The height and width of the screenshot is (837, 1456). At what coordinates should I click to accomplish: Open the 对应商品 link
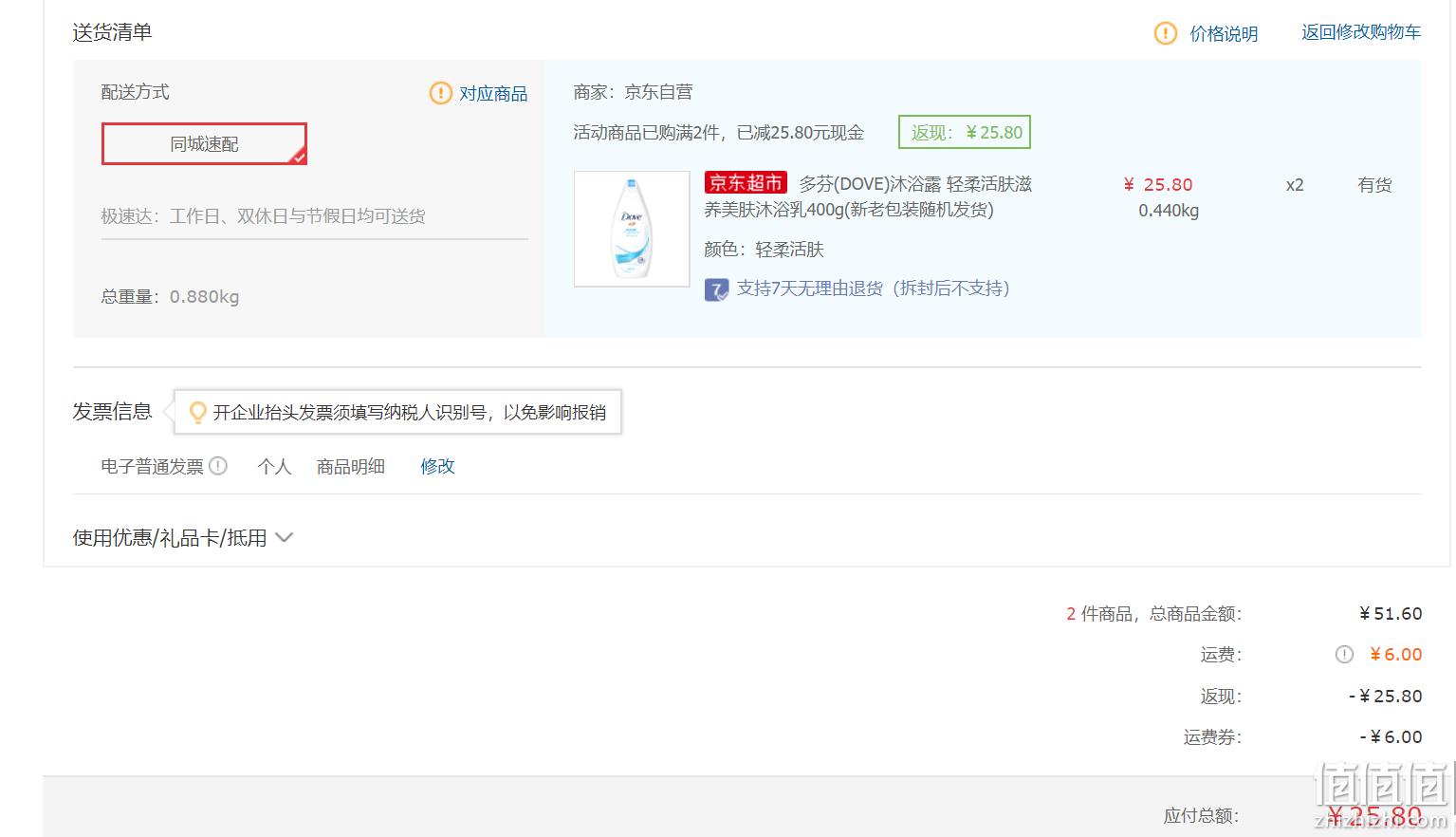[493, 93]
